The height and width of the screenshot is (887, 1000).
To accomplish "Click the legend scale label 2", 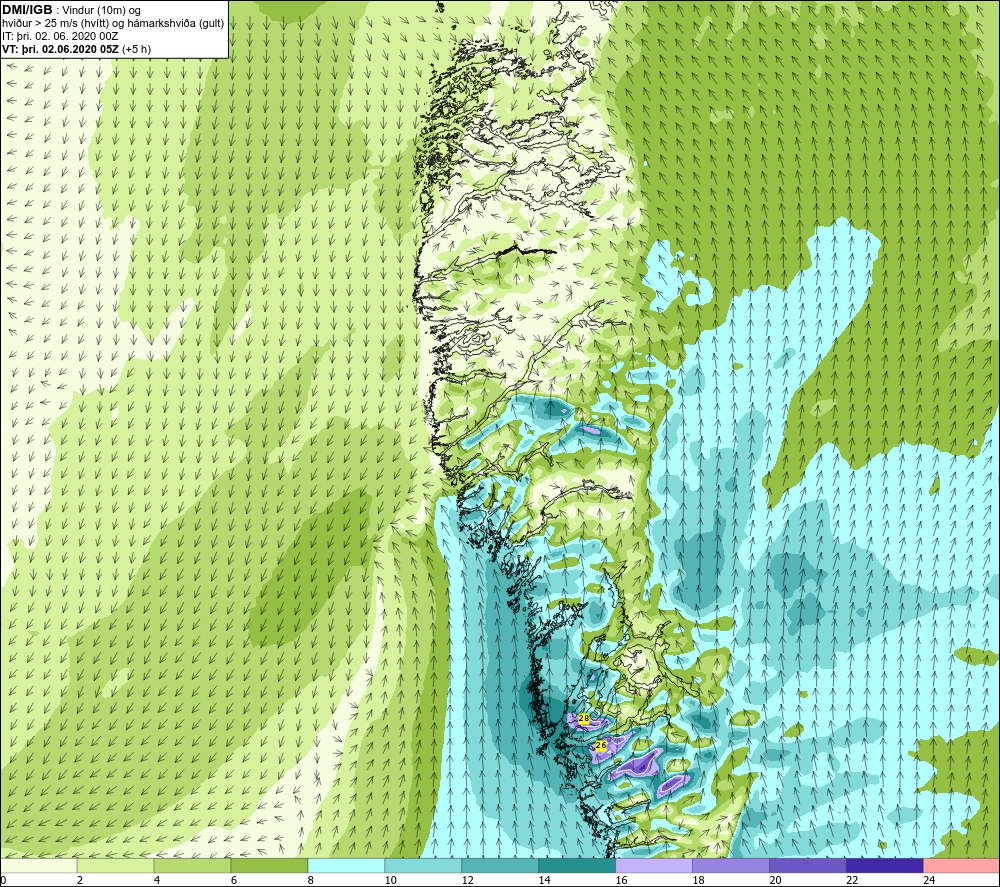I will pyautogui.click(x=80, y=880).
